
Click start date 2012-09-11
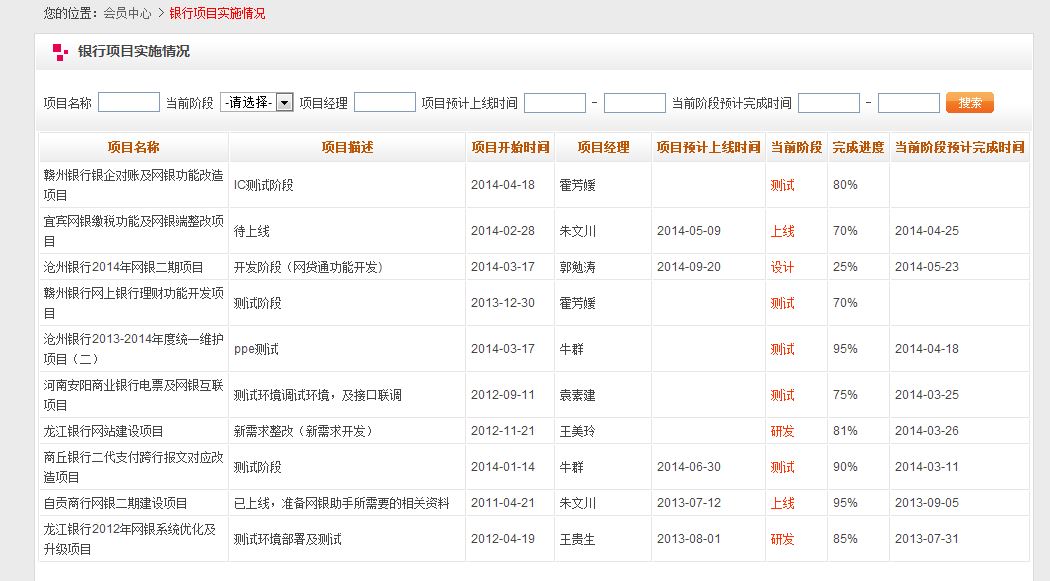coord(503,395)
